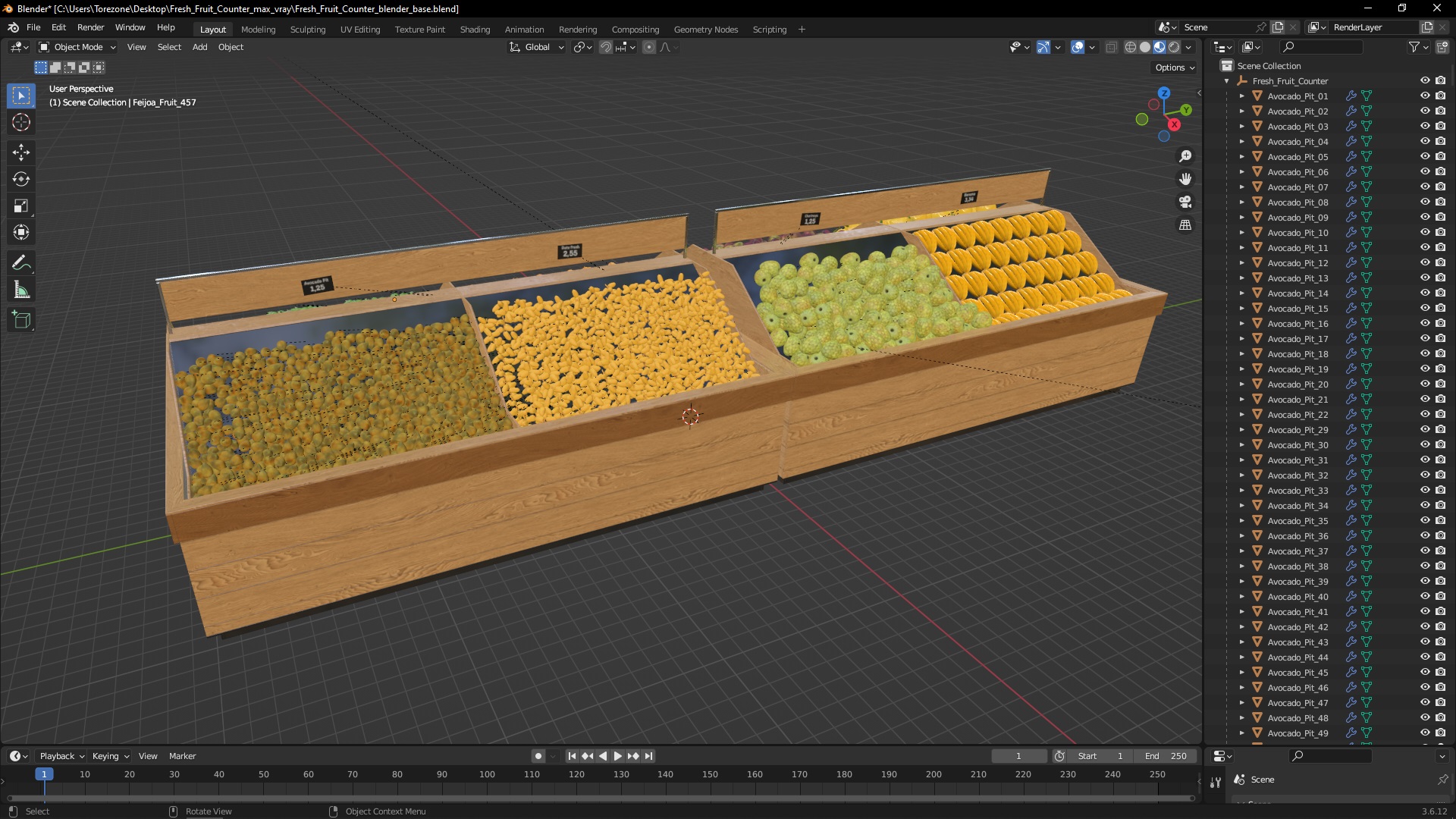Screen dimensions: 1456x819
Task: Select the Cursor tool icon
Action: (21, 121)
